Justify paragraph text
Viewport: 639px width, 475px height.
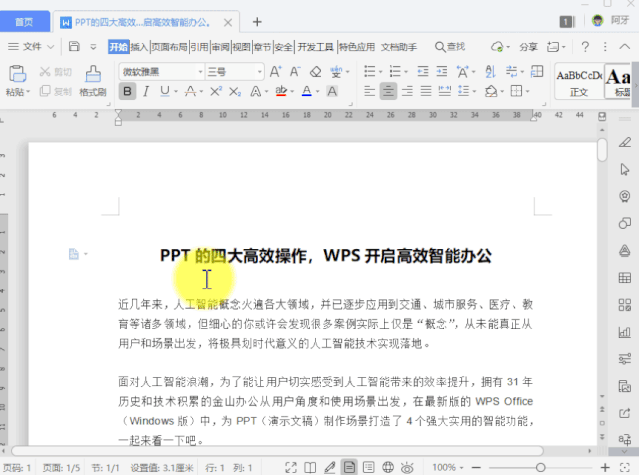(426, 91)
